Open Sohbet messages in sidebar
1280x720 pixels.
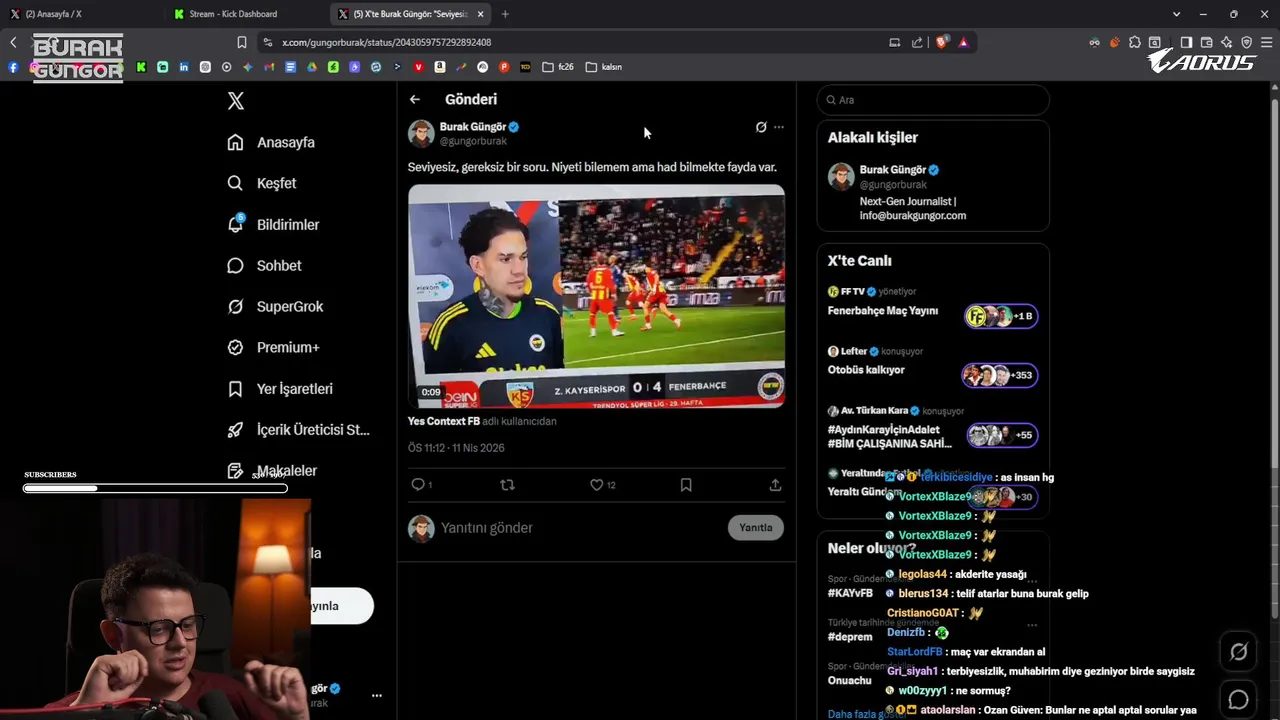point(264,265)
